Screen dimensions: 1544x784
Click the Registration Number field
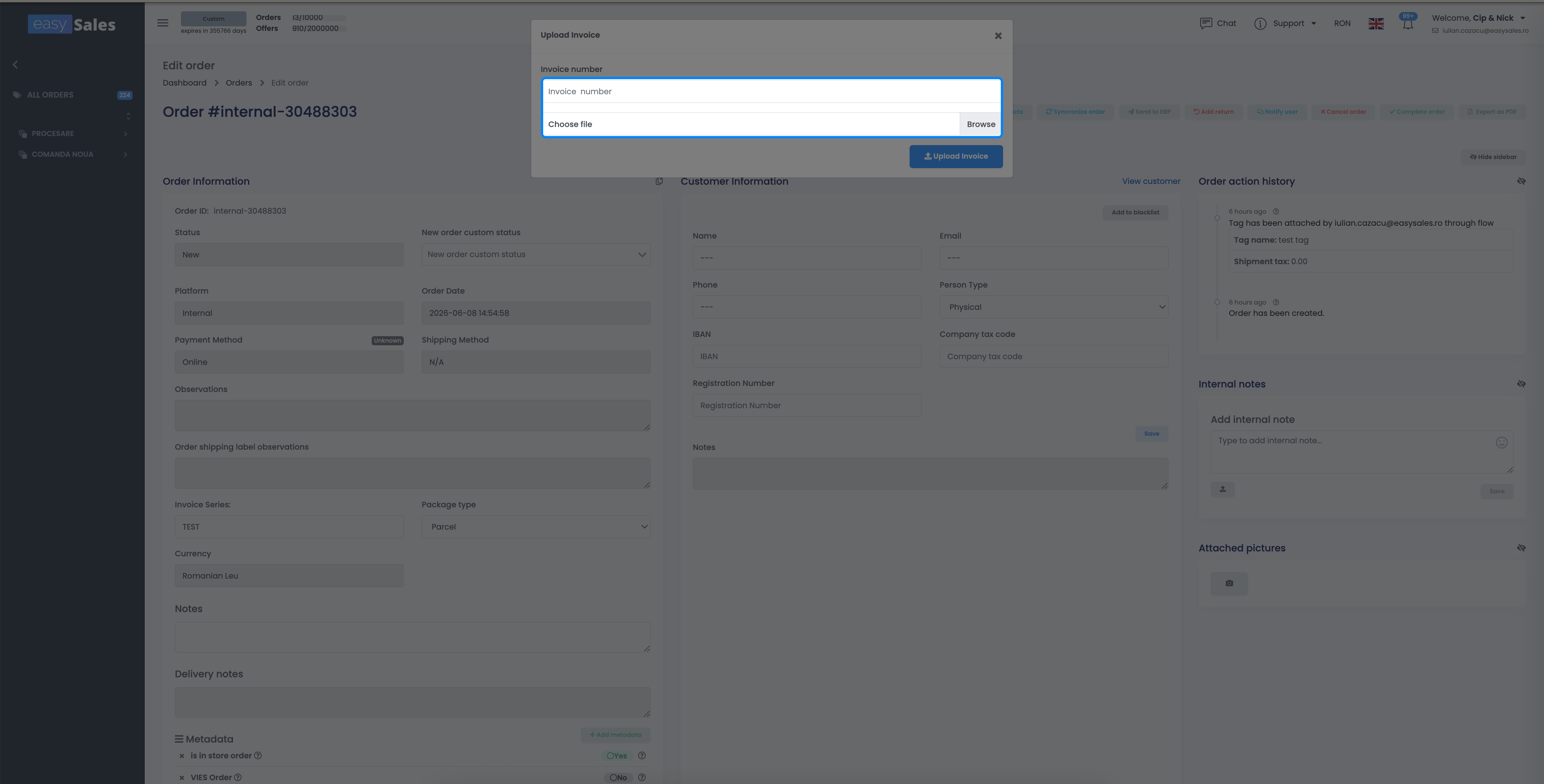click(x=807, y=406)
